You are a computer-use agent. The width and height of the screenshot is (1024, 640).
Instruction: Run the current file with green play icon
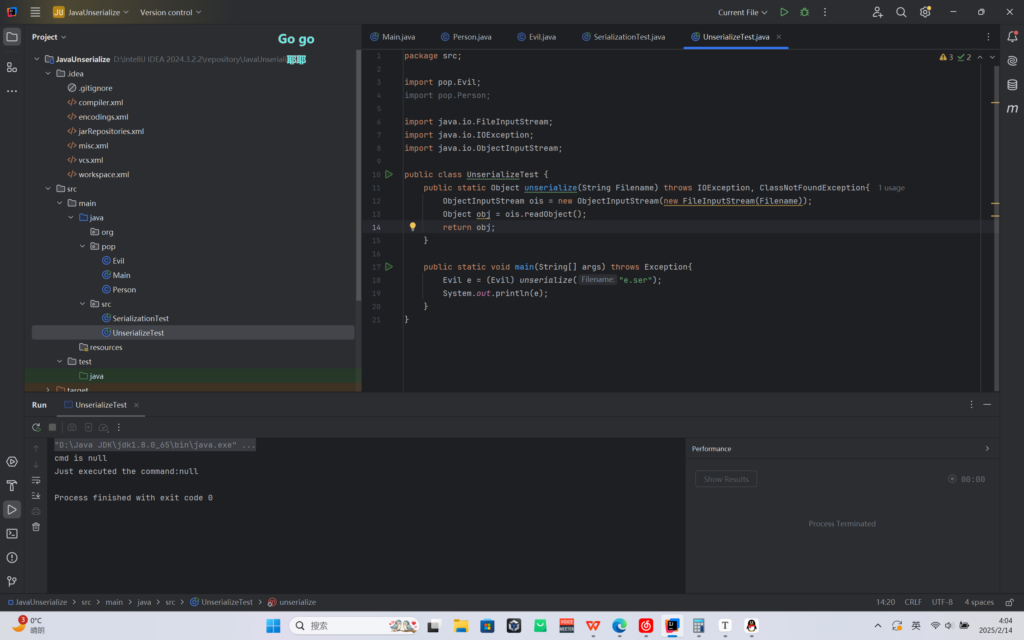click(x=784, y=12)
